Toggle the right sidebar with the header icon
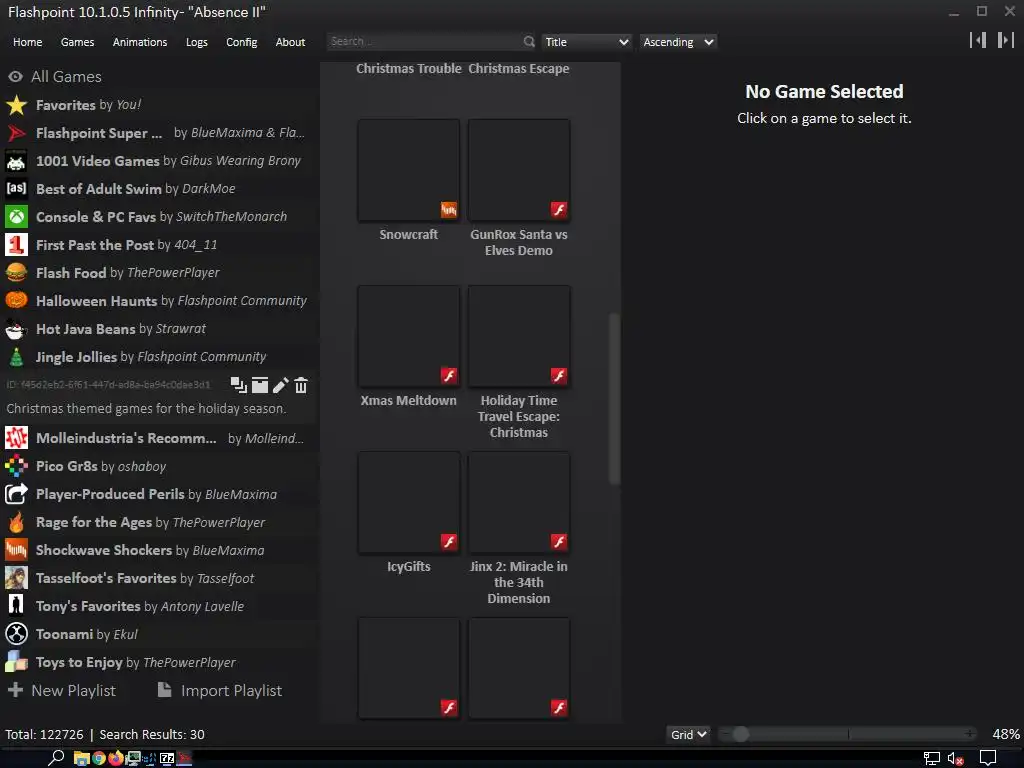 click(x=1006, y=40)
